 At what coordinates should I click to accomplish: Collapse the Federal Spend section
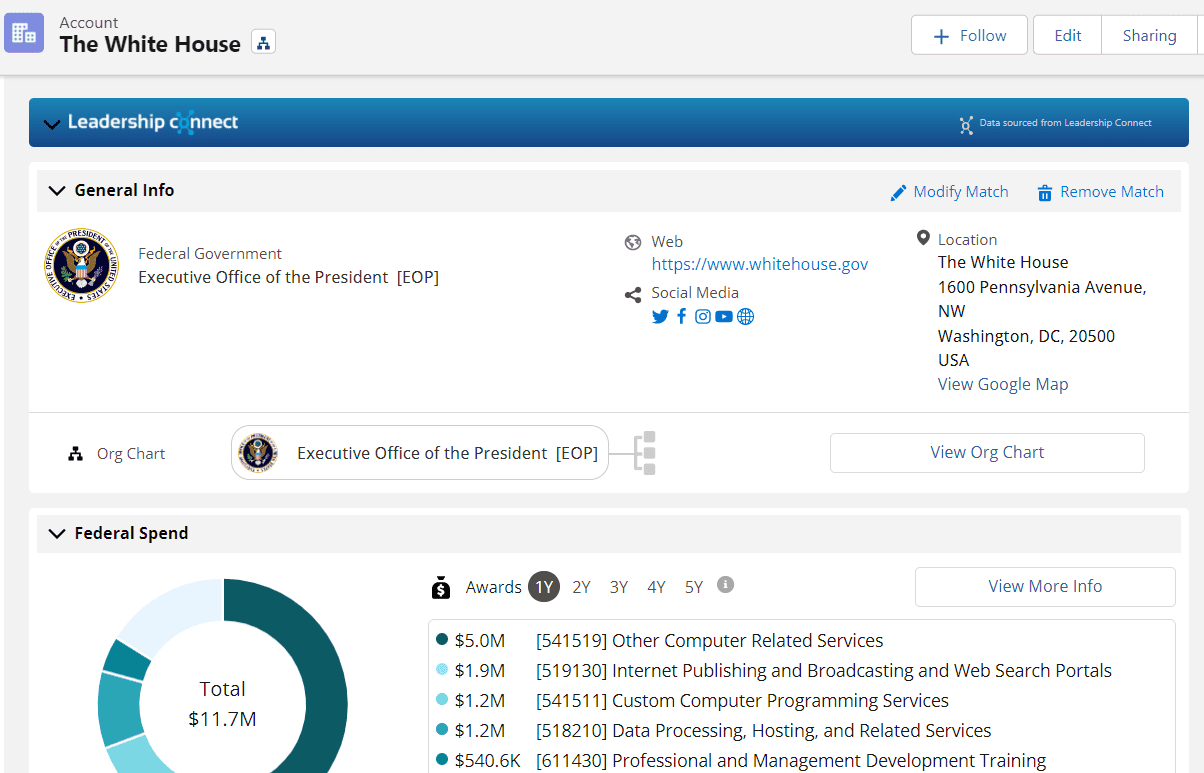pos(57,533)
